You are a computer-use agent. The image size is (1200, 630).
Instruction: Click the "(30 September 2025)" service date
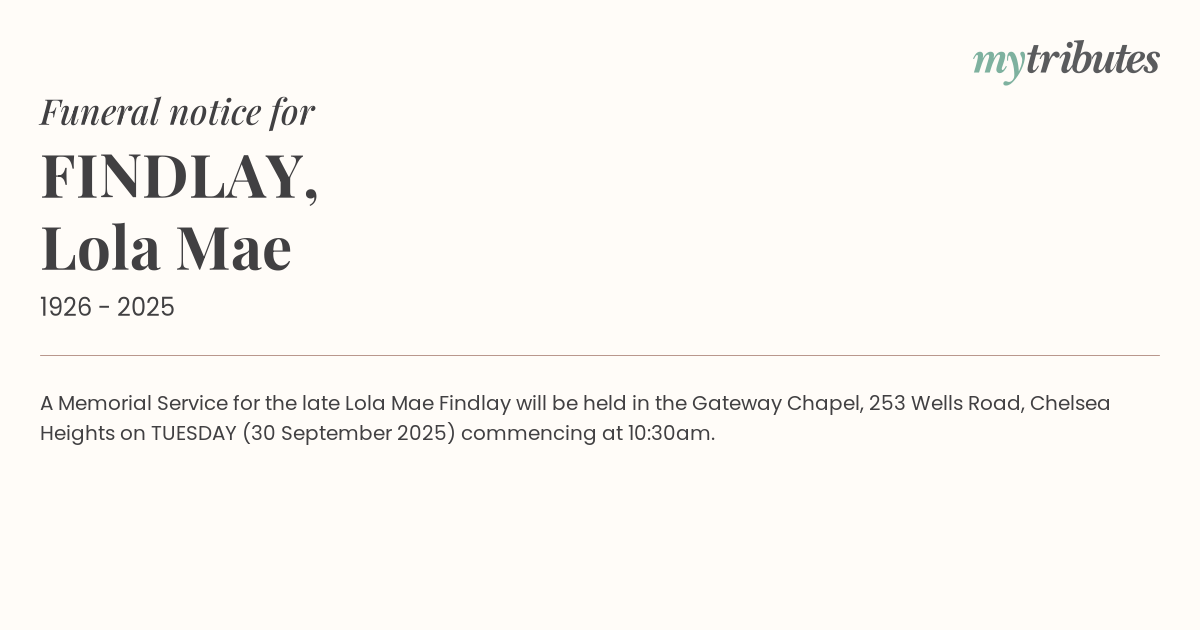(349, 433)
